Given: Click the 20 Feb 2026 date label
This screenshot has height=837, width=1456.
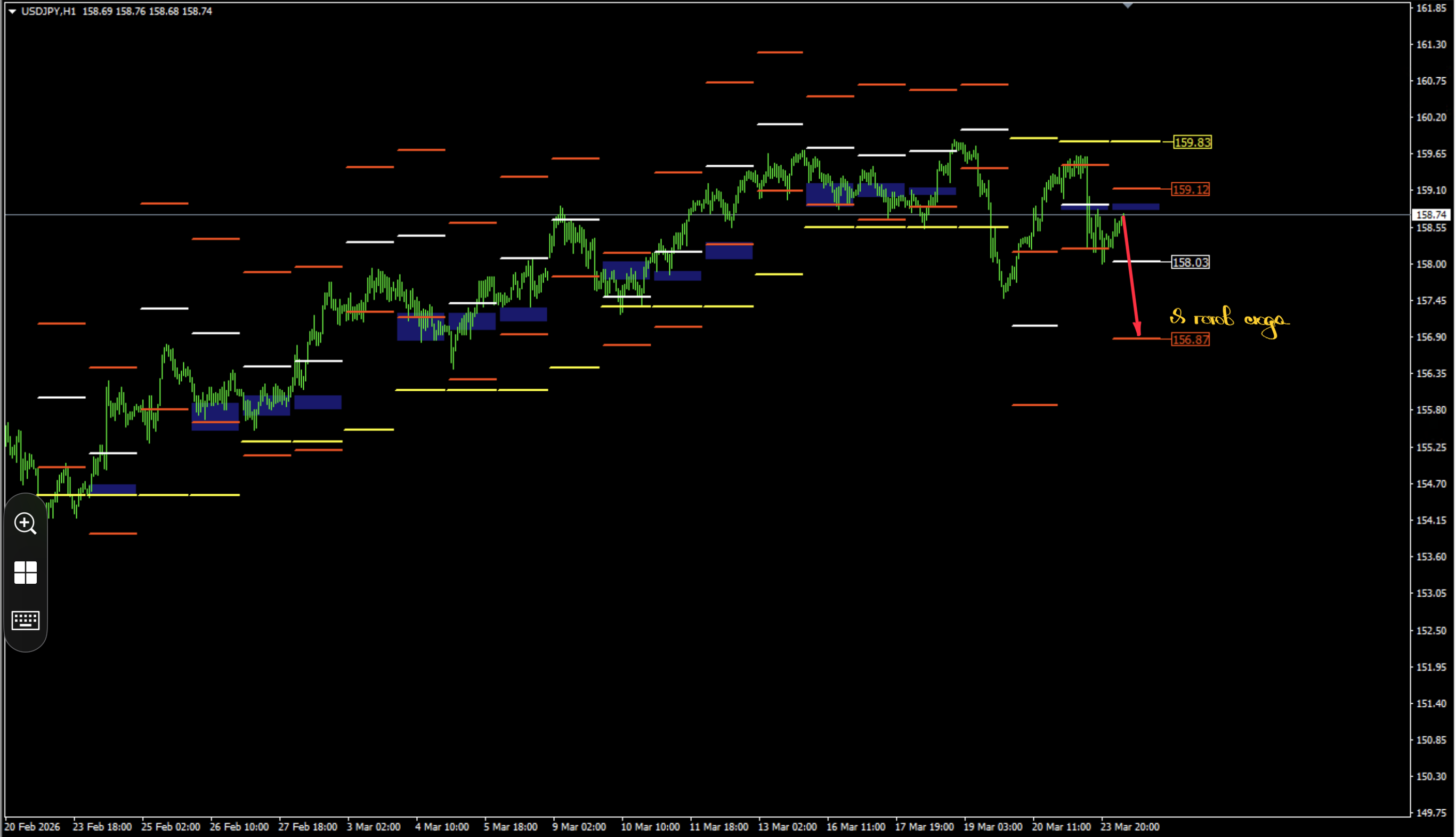Looking at the screenshot, I should coord(32,827).
